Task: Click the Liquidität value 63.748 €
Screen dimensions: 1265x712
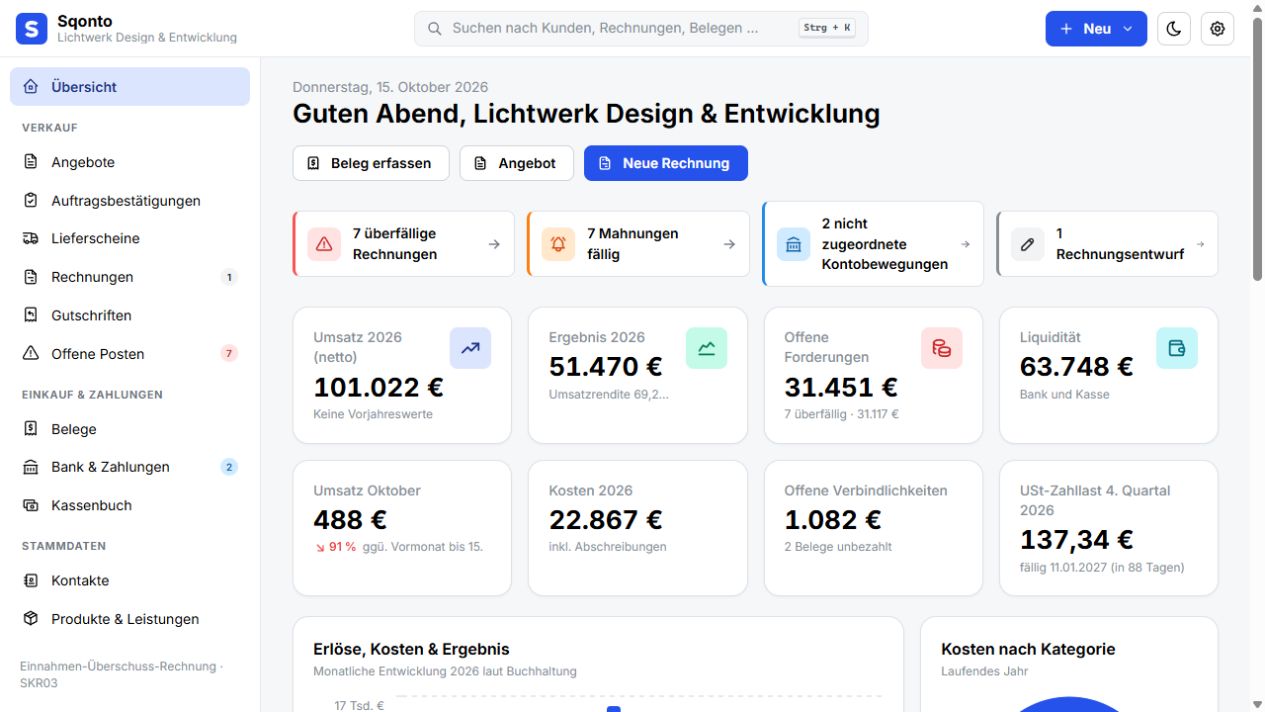Action: tap(1077, 367)
